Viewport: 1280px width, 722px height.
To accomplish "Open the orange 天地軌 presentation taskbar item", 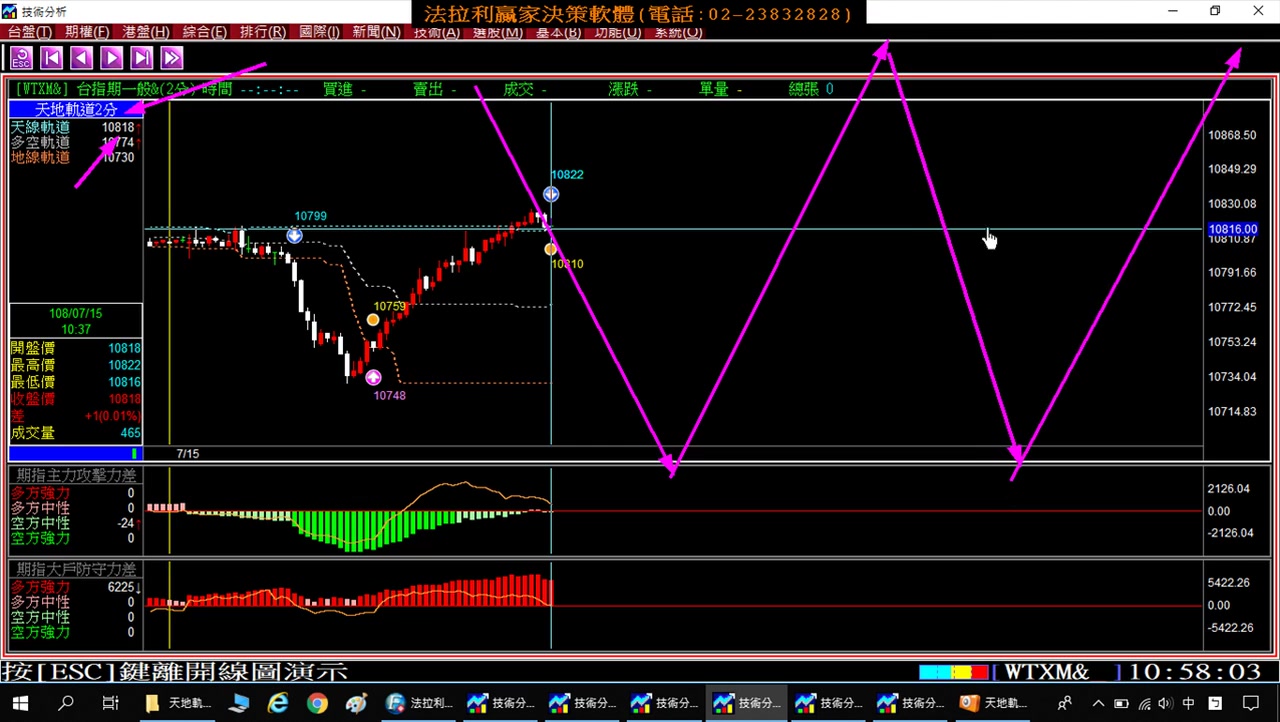I will point(994,704).
